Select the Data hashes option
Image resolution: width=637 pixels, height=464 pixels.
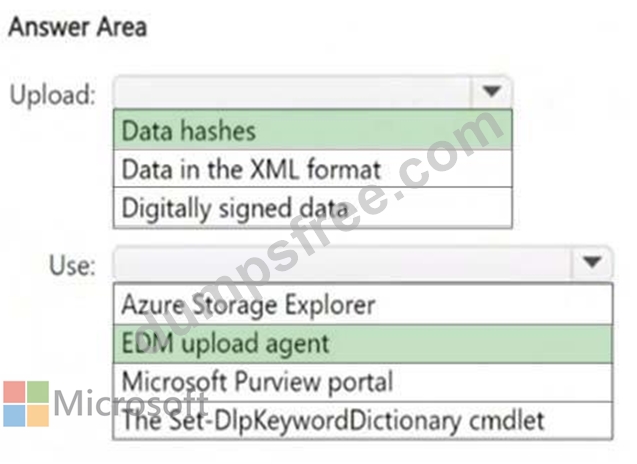point(313,130)
